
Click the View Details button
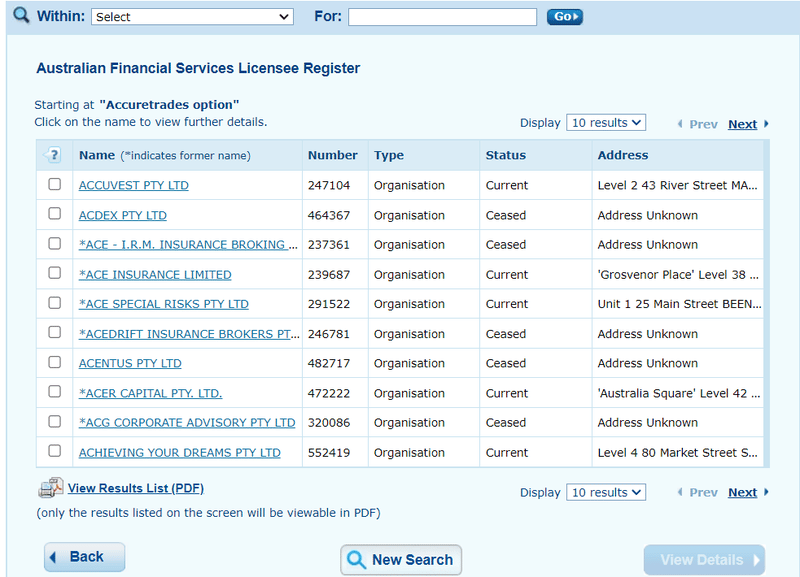[704, 560]
